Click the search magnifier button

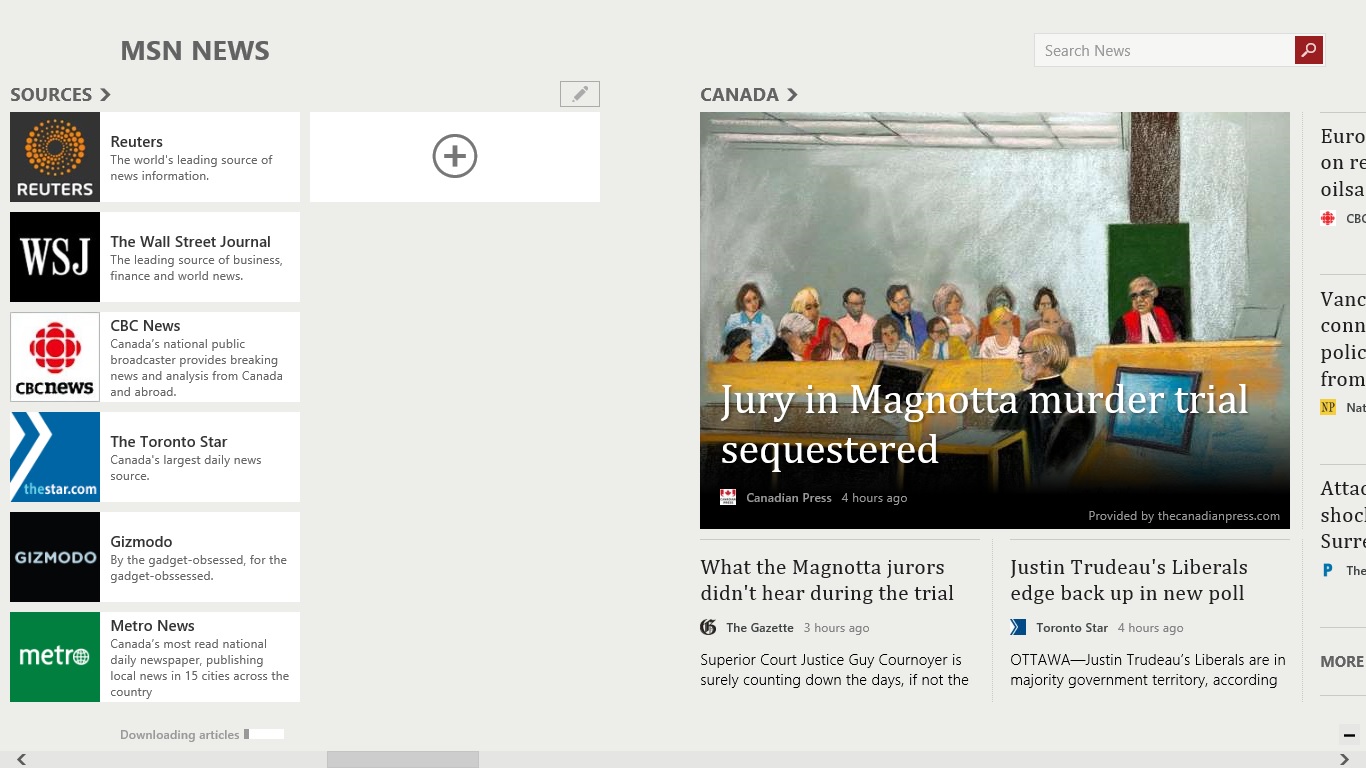[1309, 50]
